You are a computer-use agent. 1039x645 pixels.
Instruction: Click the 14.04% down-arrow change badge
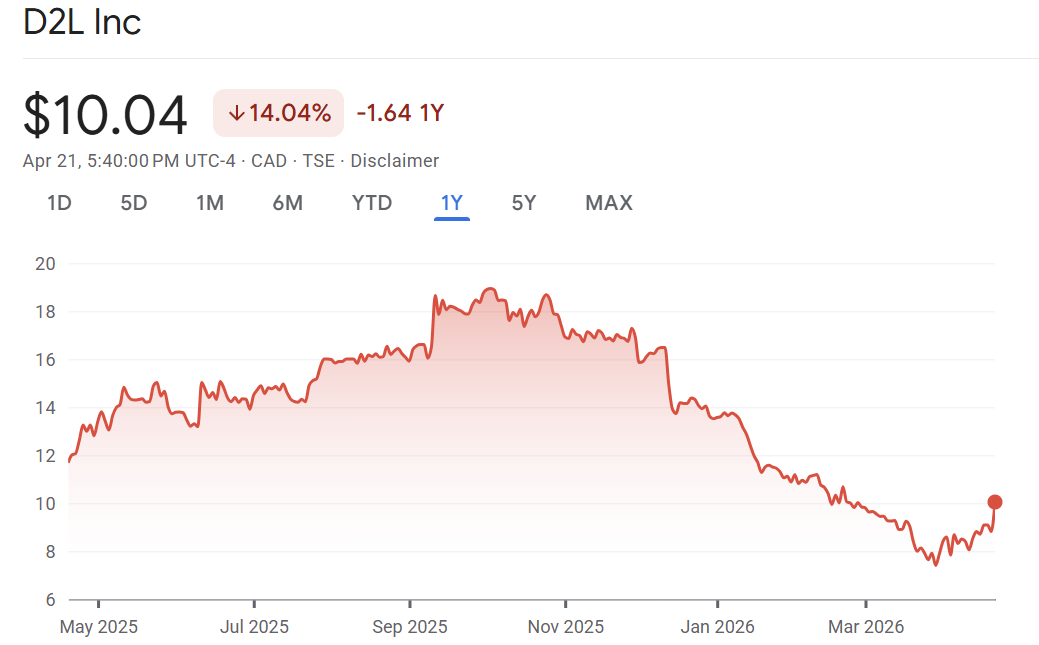click(279, 113)
